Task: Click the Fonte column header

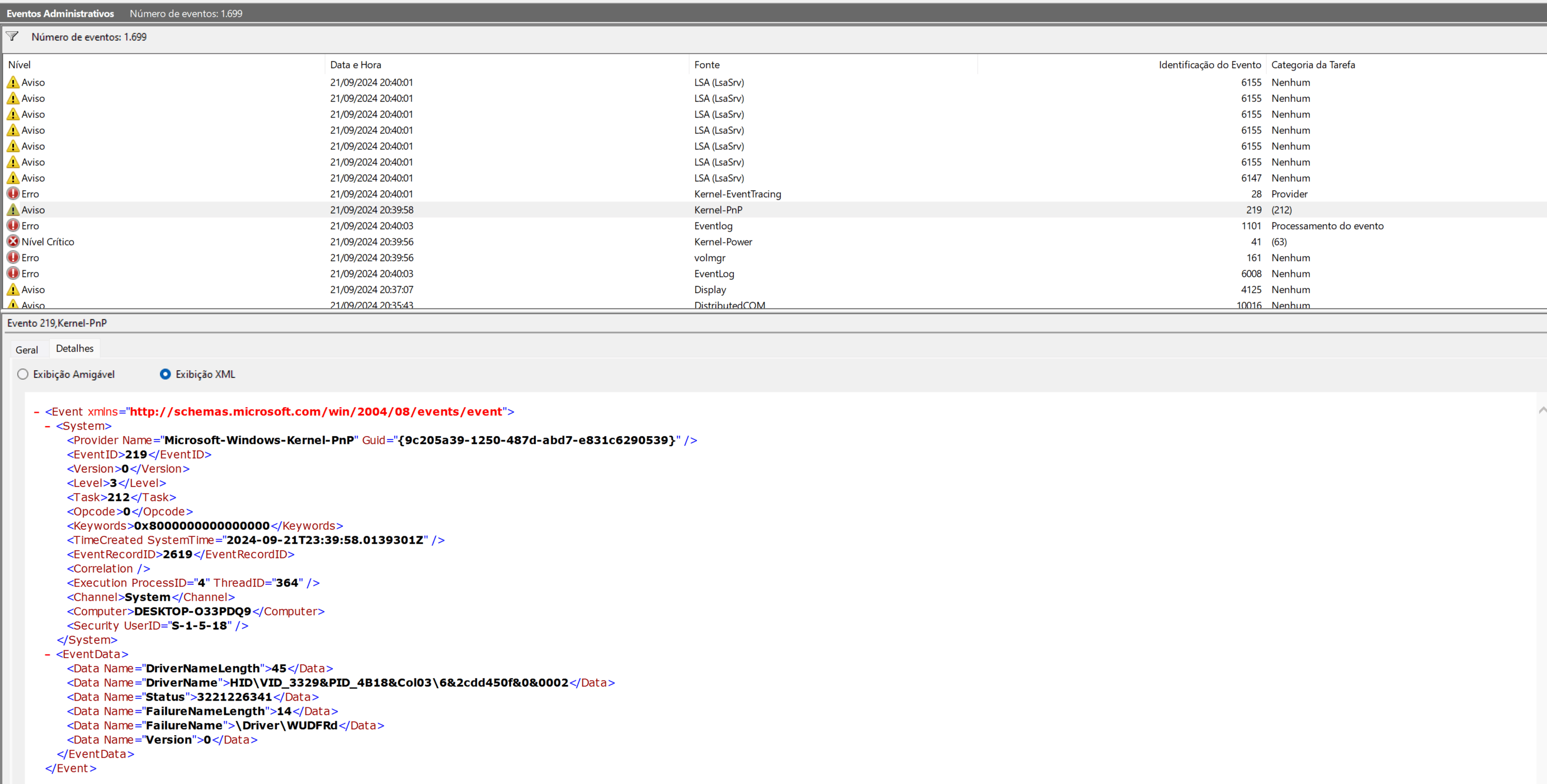Action: 707,64
